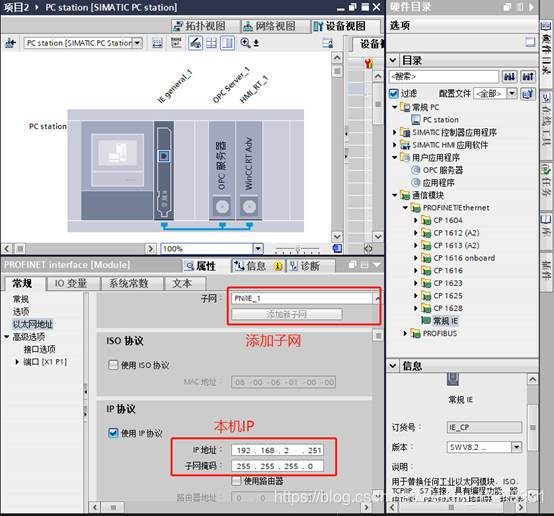Viewport: 554px width, 516px height.
Task: Expand the PROFIBUS folder
Action: [x=405, y=333]
